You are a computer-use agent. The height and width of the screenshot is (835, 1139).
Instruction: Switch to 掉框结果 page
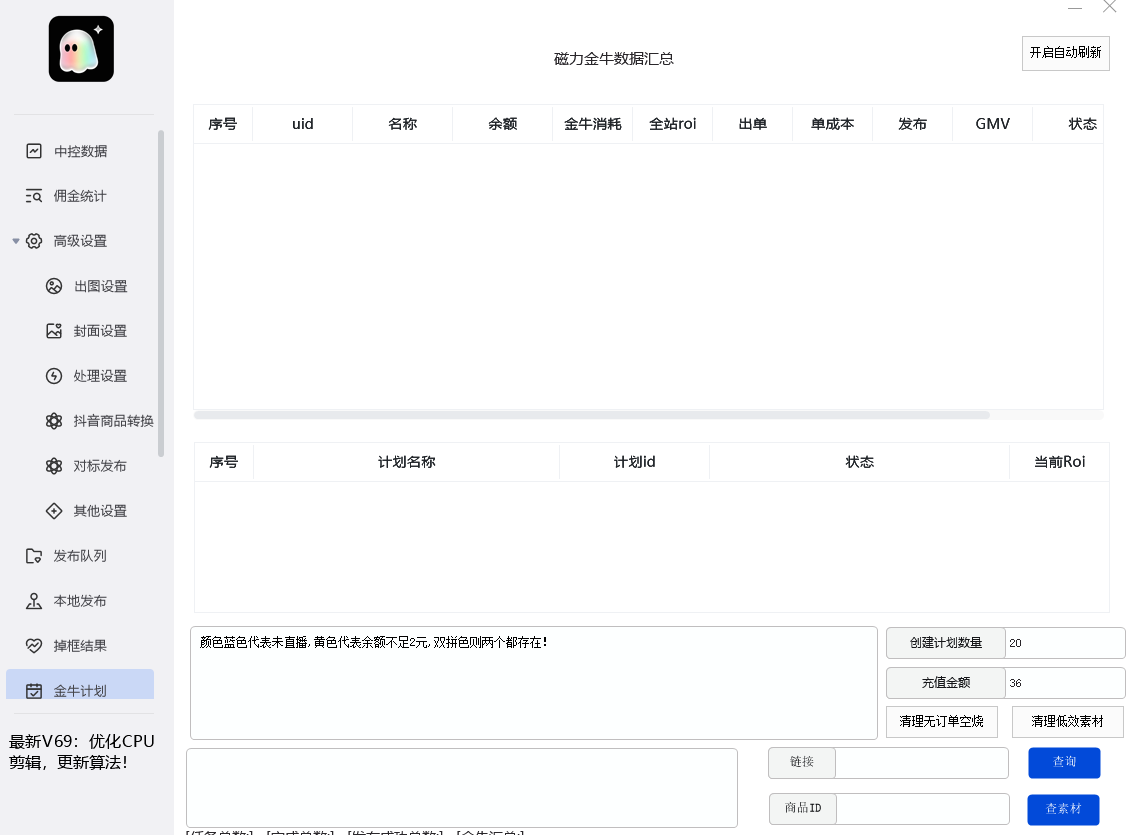coord(80,645)
